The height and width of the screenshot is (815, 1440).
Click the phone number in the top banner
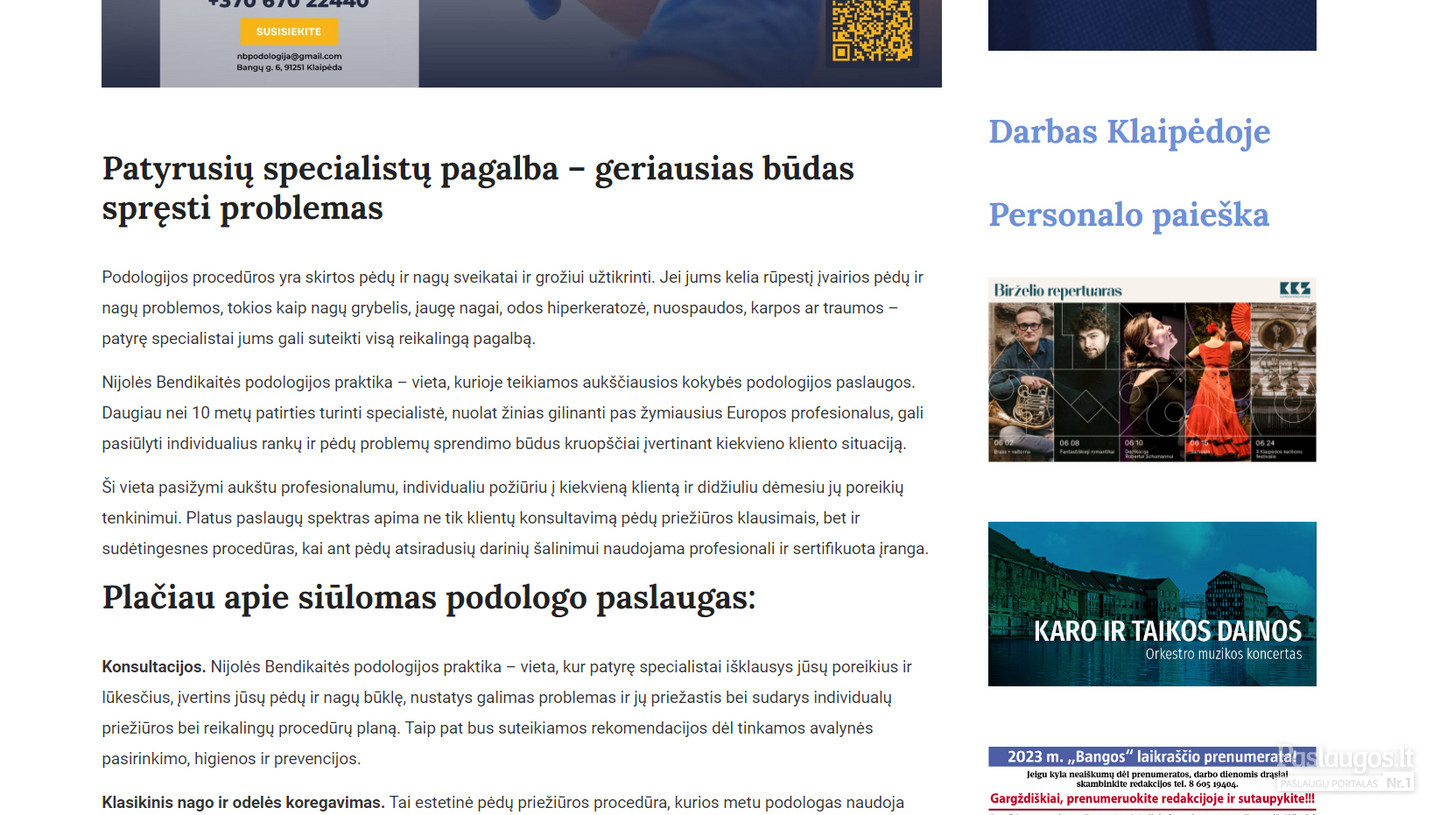coord(289,4)
